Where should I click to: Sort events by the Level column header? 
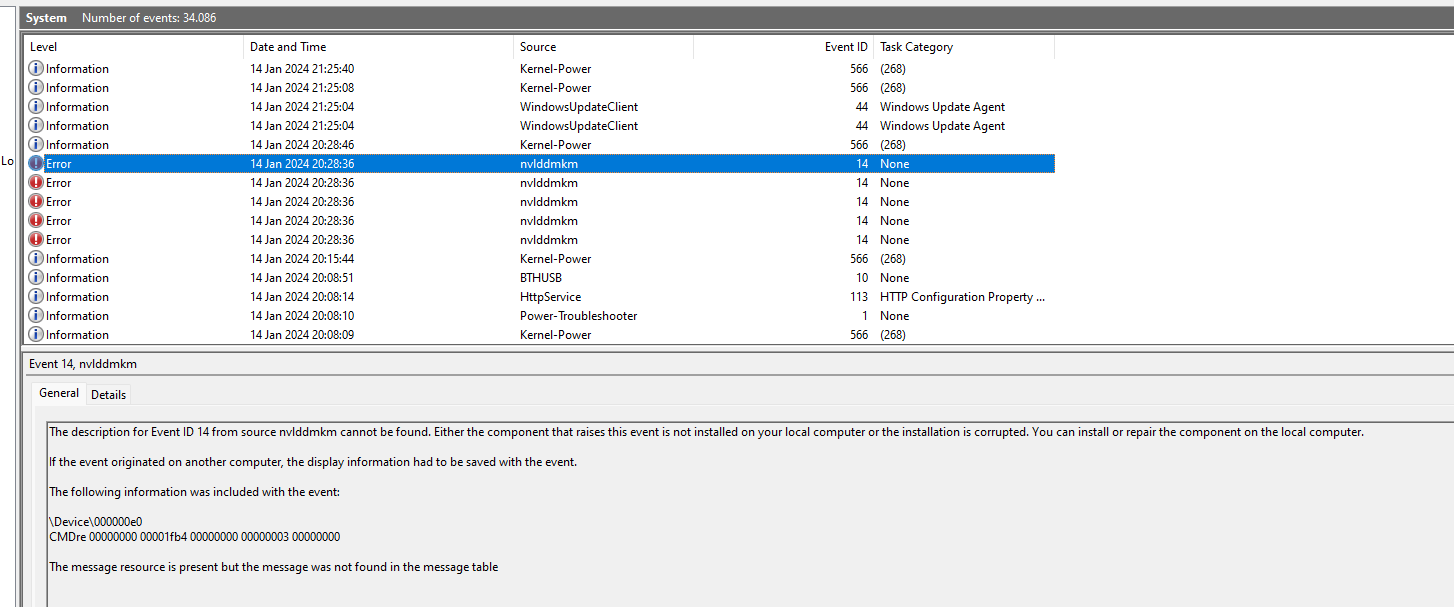click(134, 47)
